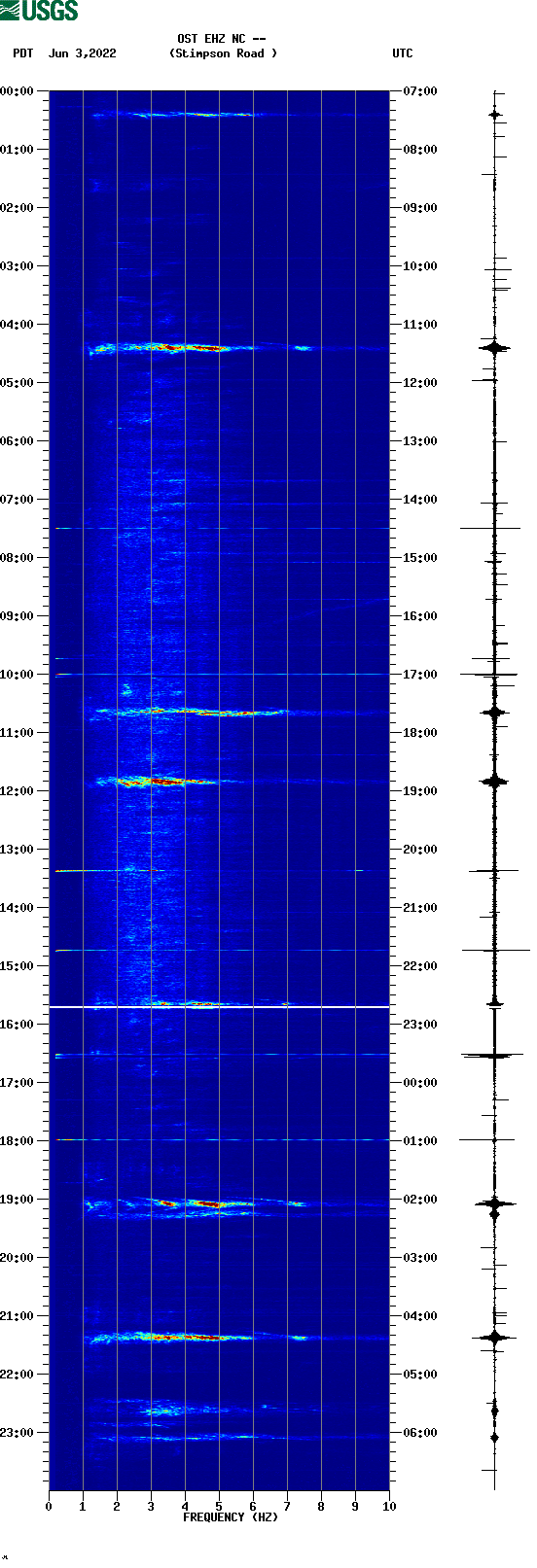Click the frequency axis tick label 0

pos(49,1507)
